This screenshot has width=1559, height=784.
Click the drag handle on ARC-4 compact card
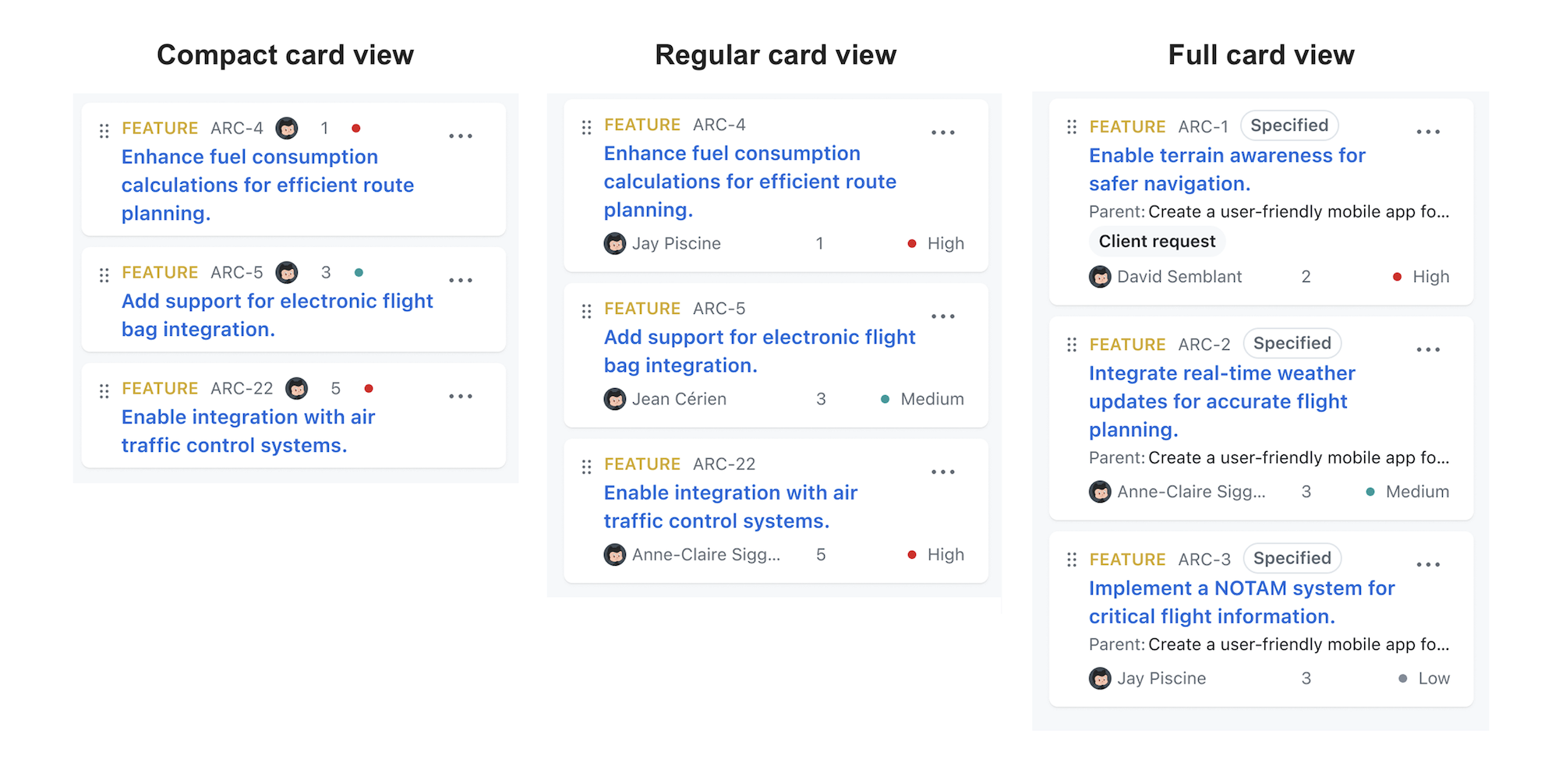click(x=104, y=131)
